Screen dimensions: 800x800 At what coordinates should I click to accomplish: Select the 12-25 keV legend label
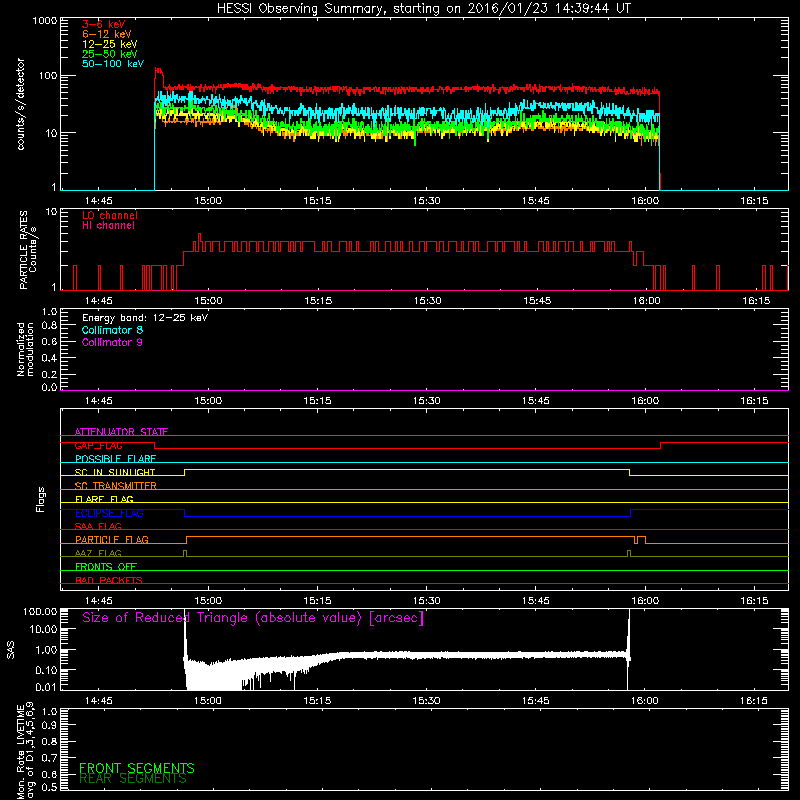pos(110,44)
